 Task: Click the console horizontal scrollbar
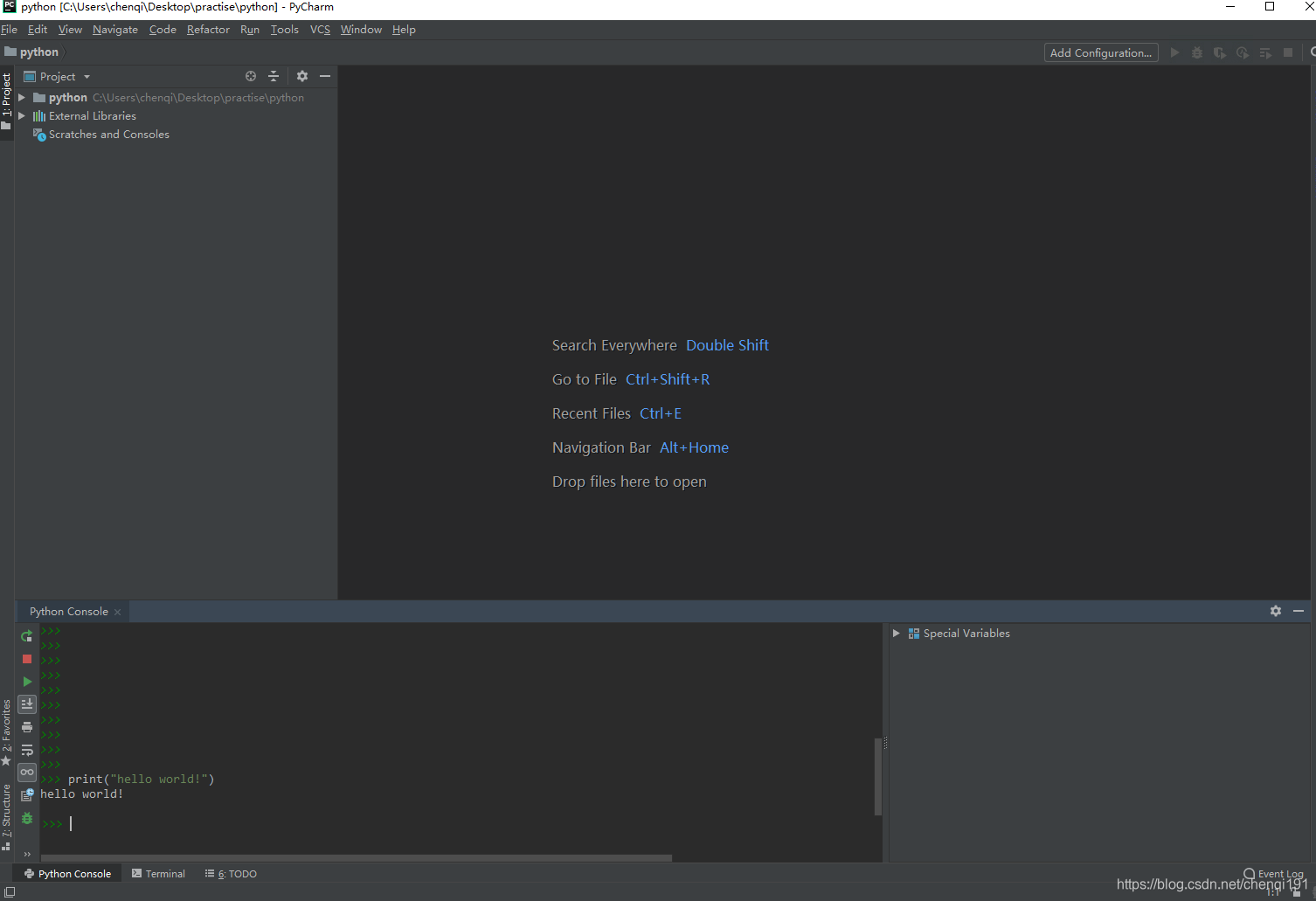tap(357, 858)
